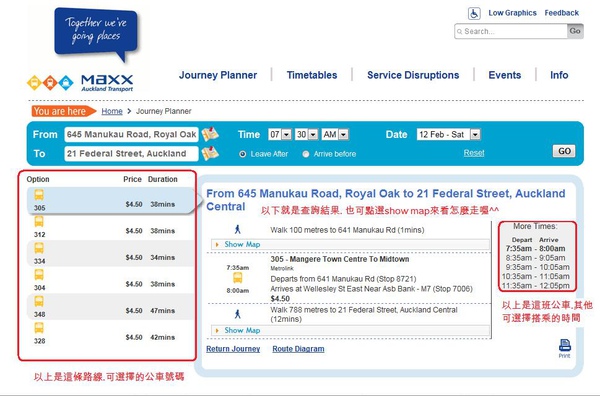Screen dimensions: 600x396
Task: Click walking icon for 788 metres walk
Action: 238,314
